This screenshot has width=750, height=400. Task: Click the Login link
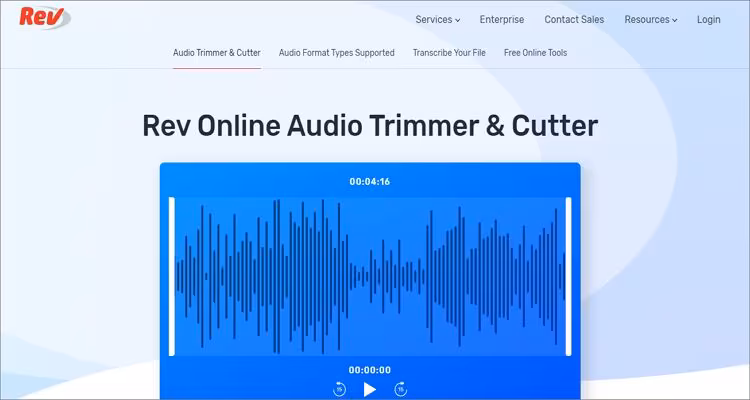pos(708,20)
